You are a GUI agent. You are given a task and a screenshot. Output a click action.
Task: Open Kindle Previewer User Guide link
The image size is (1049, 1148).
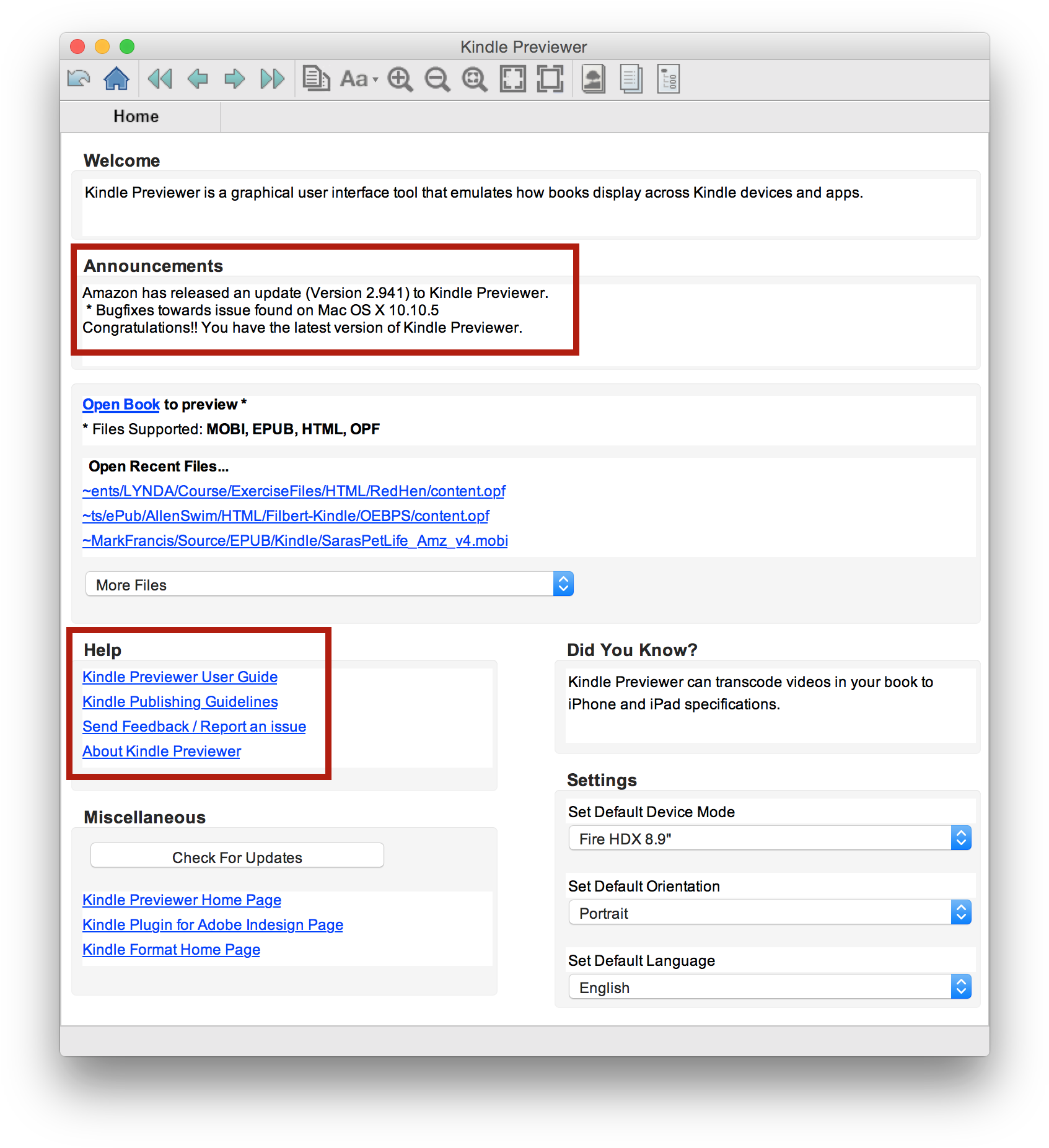pyautogui.click(x=180, y=677)
